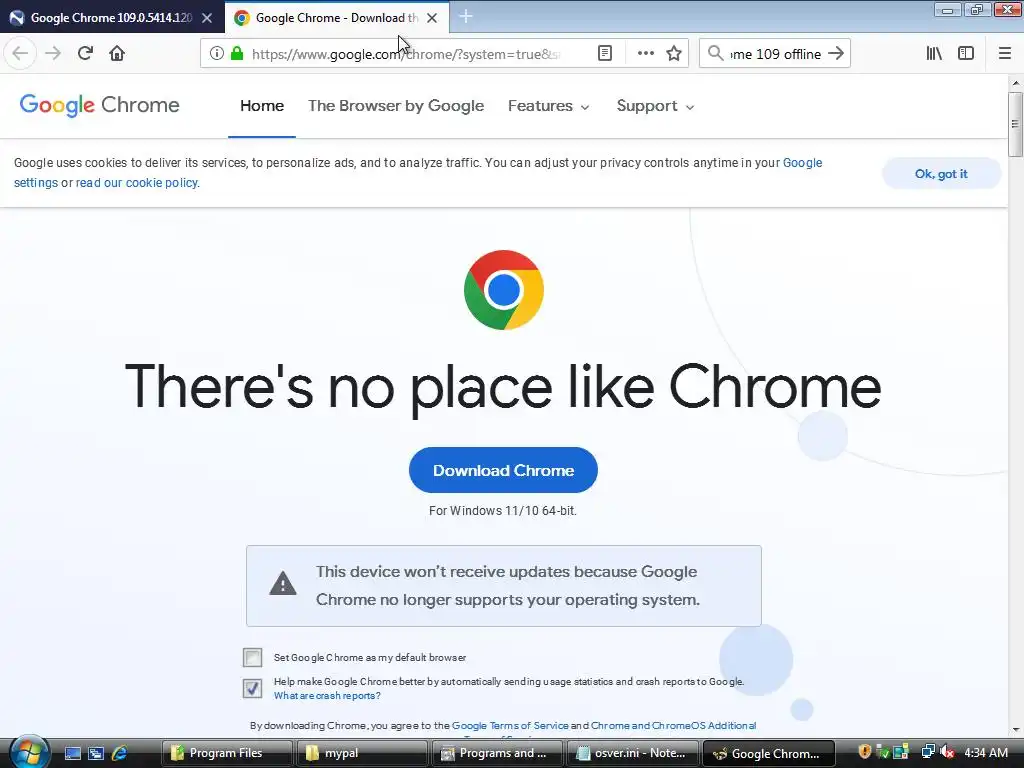Open the browser home page icon

[x=117, y=53]
